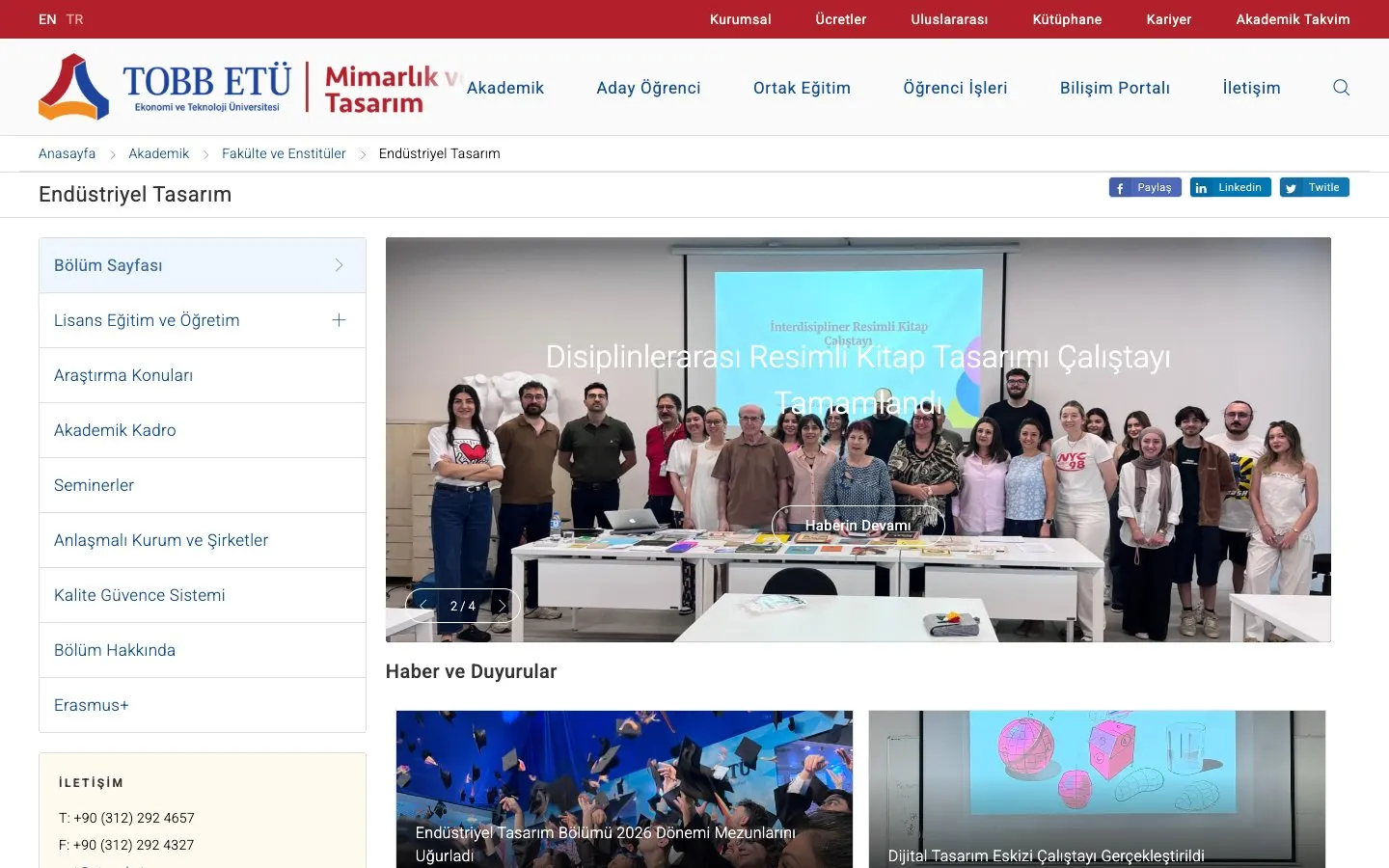Click the Mimarlık ve Tasarım faculty title
Image resolution: width=1389 pixels, height=868 pixels.
tap(393, 89)
